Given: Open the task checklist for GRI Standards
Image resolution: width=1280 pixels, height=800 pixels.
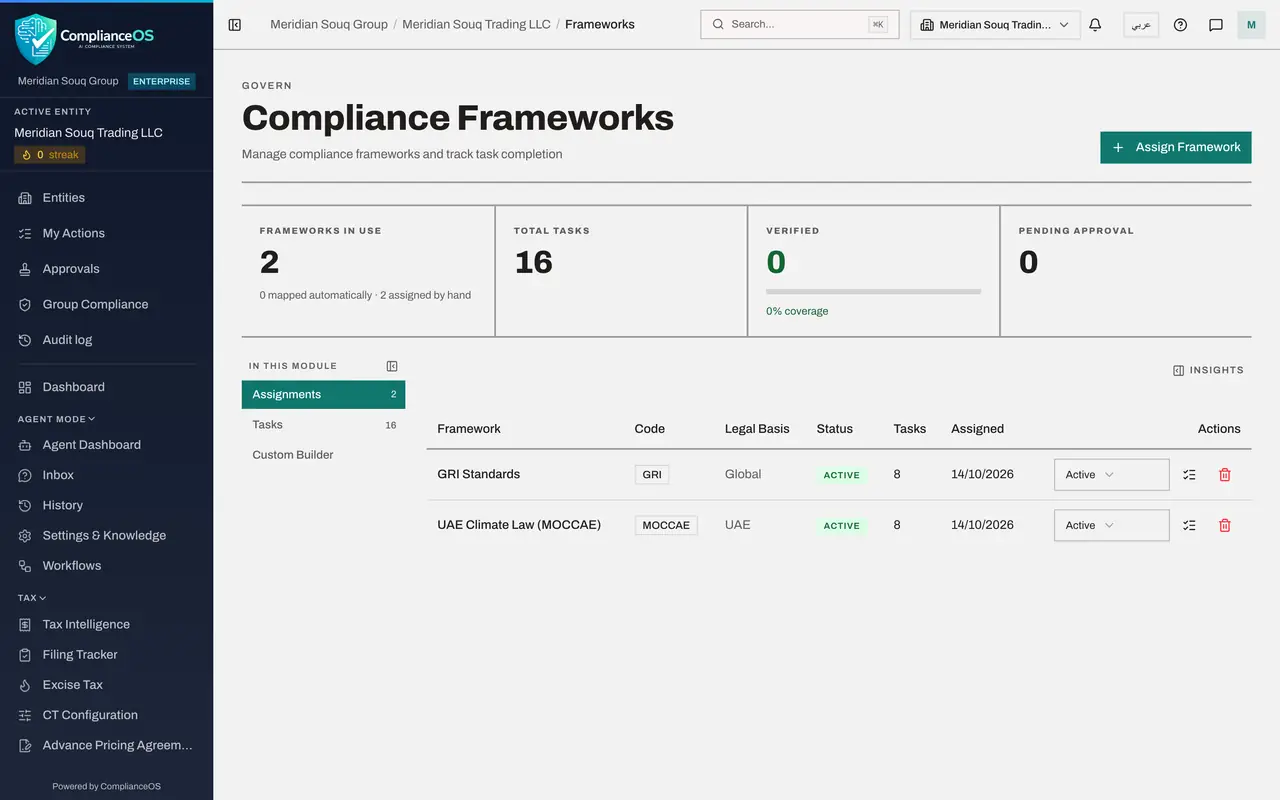Looking at the screenshot, I should click(1189, 475).
